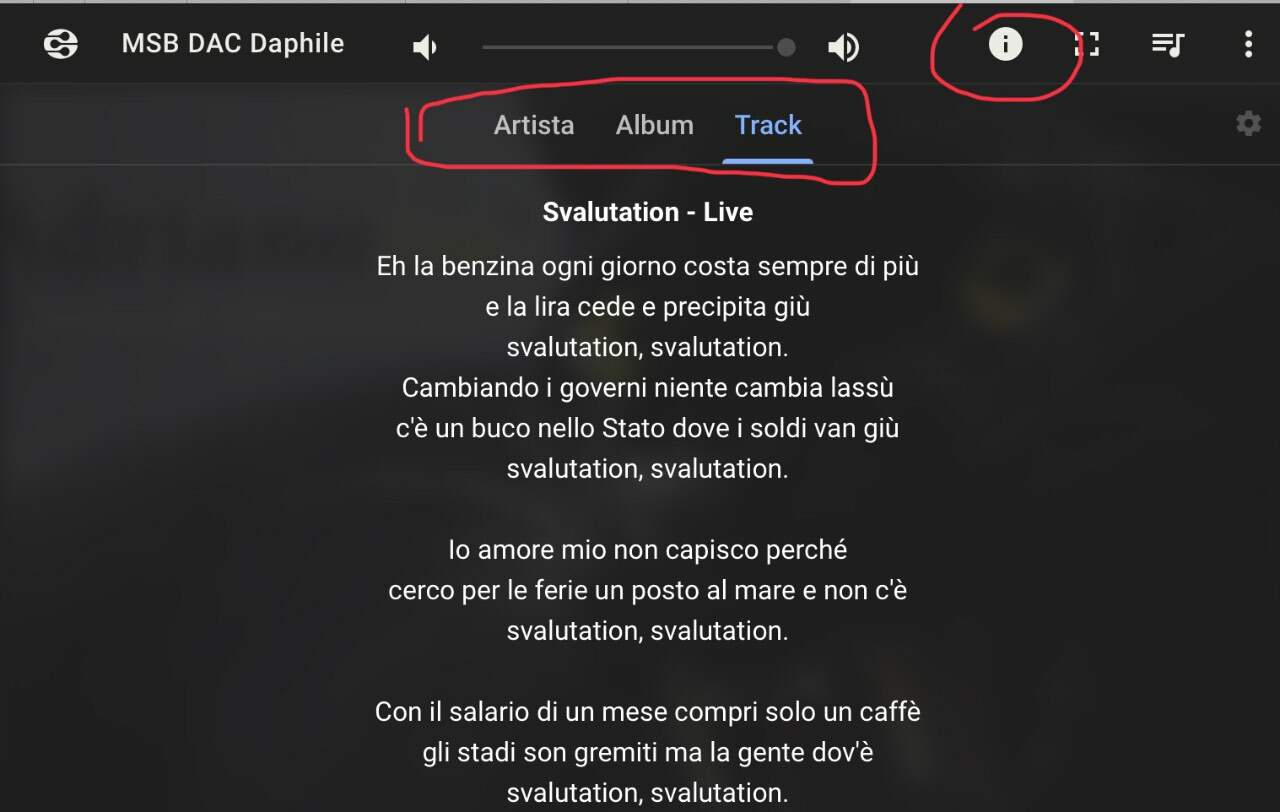1280x812 pixels.
Task: Click the volume up speaker icon
Action: (844, 47)
